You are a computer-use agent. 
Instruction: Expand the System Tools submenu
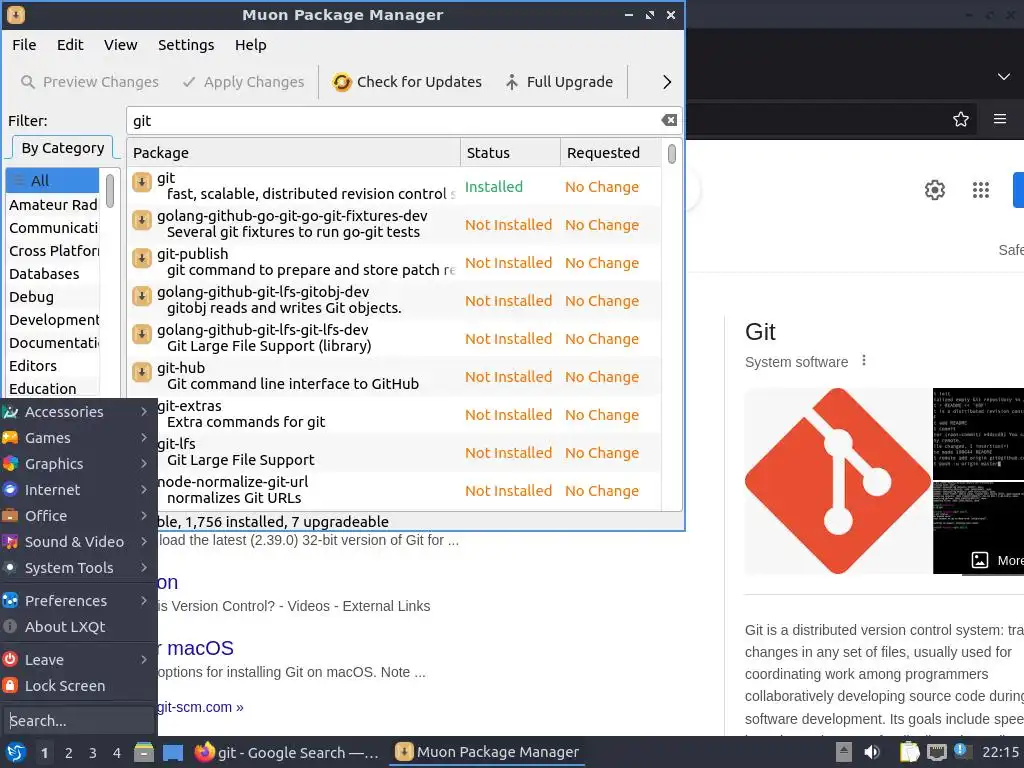[x=77, y=568]
